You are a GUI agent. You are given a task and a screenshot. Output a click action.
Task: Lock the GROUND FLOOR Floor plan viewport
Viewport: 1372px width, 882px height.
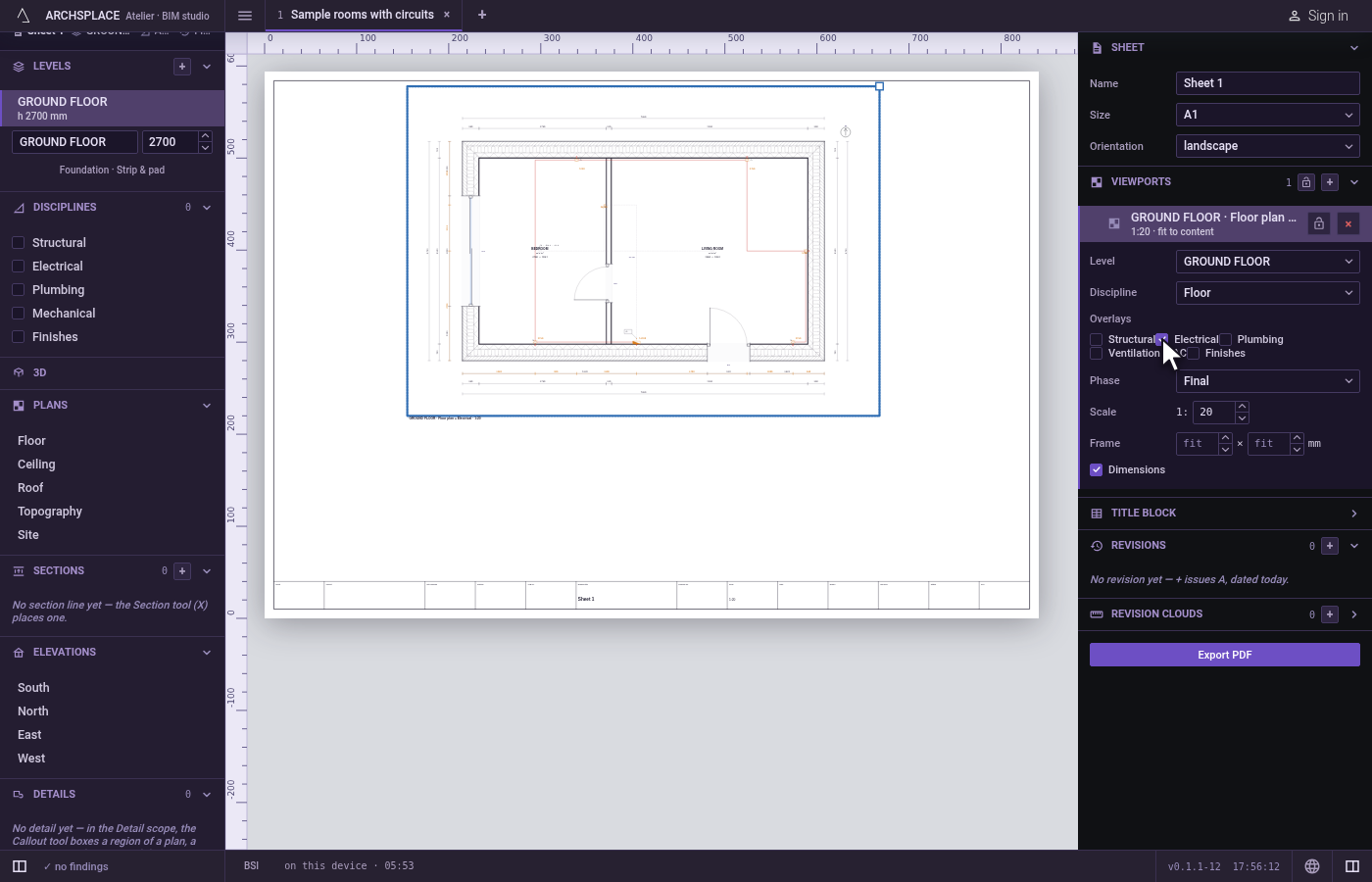coord(1319,224)
